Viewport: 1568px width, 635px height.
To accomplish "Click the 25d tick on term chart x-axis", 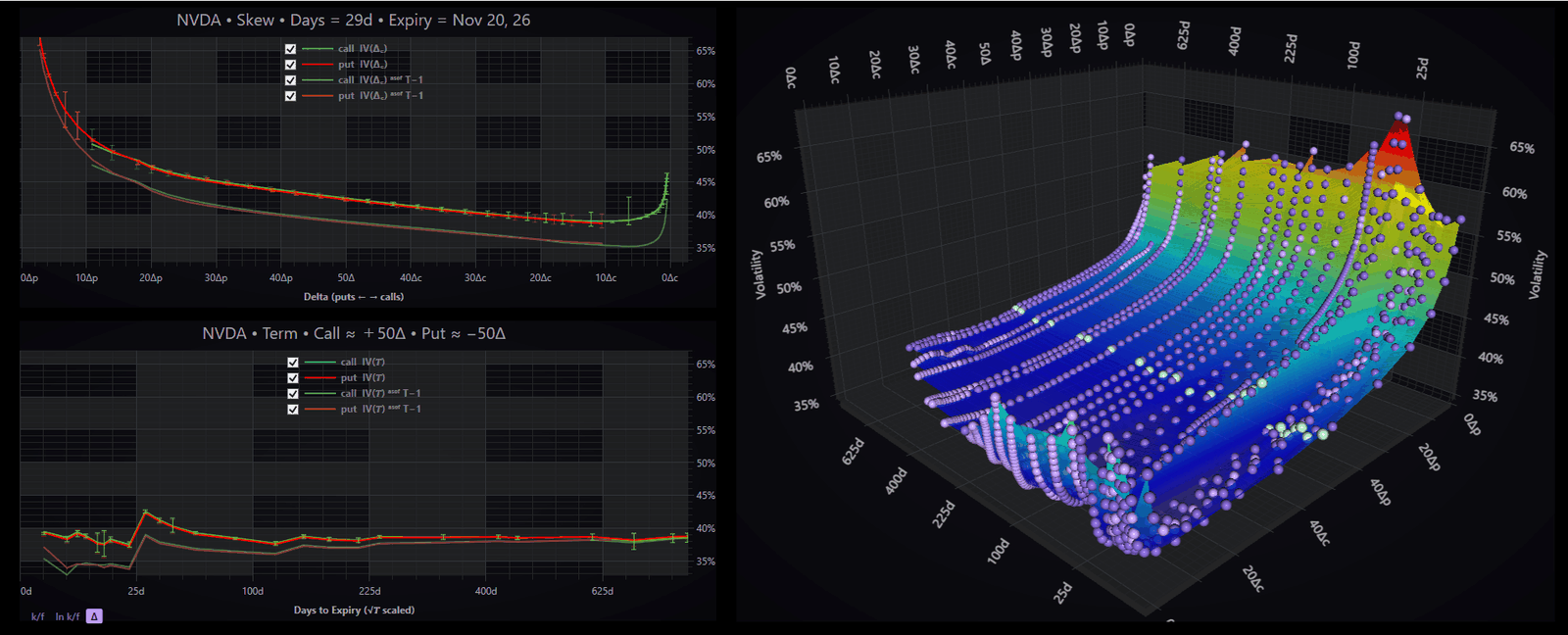I will tap(136, 592).
